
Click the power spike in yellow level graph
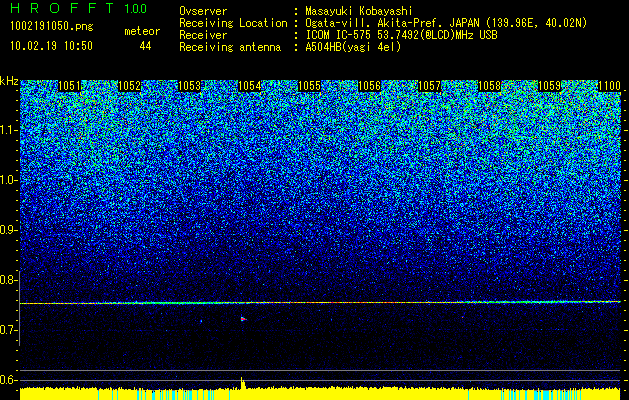(242, 383)
